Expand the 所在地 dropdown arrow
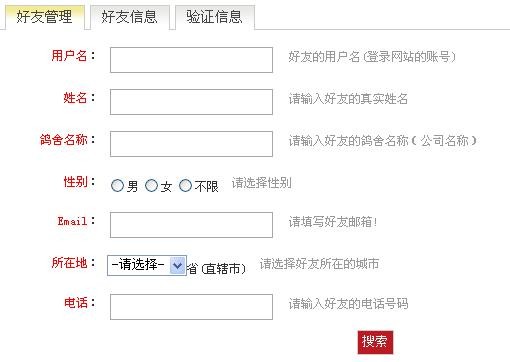Image resolution: width=510 pixels, height=362 pixels. (177, 265)
